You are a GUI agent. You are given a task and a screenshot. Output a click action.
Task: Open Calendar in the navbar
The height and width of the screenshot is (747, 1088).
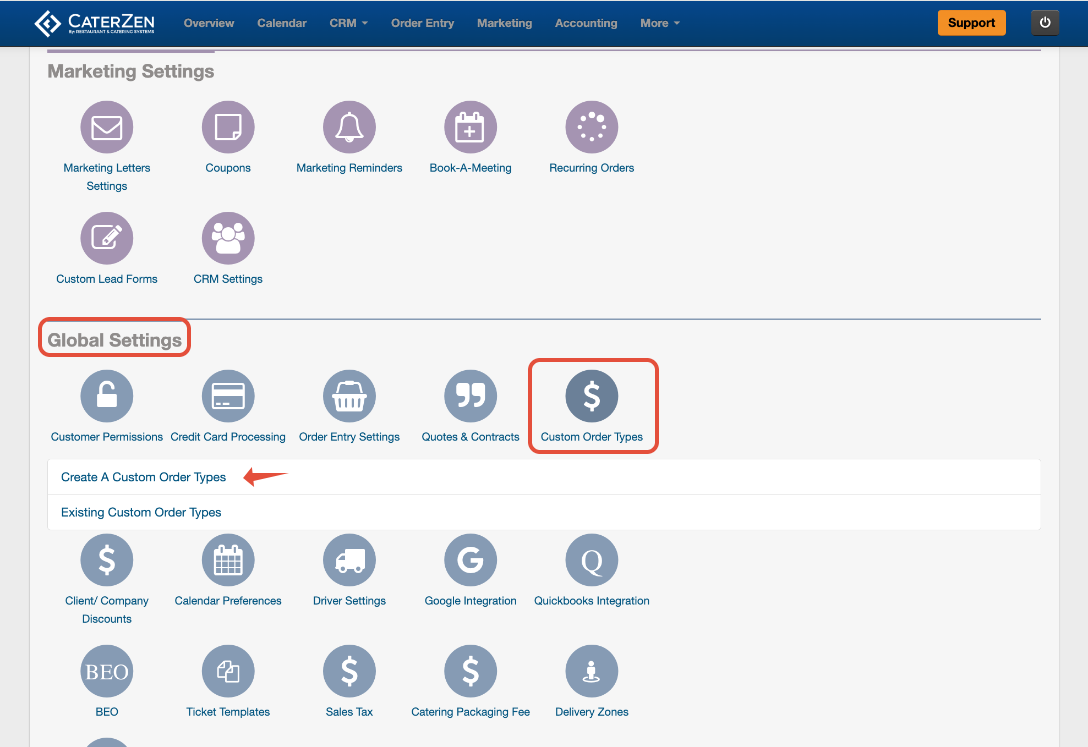point(282,23)
